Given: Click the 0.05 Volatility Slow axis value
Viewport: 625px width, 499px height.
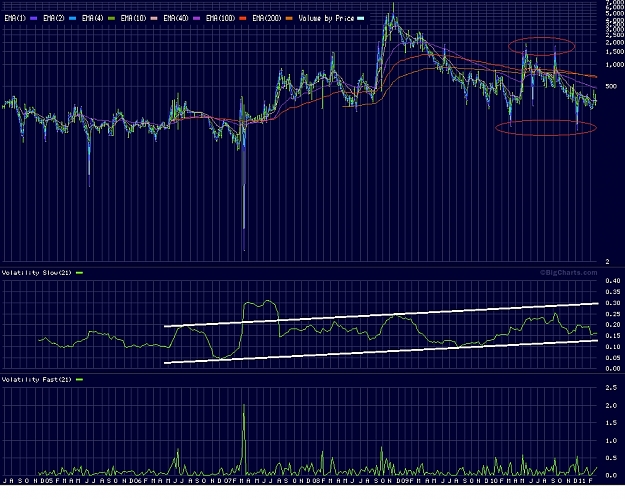Looking at the screenshot, I should (613, 358).
